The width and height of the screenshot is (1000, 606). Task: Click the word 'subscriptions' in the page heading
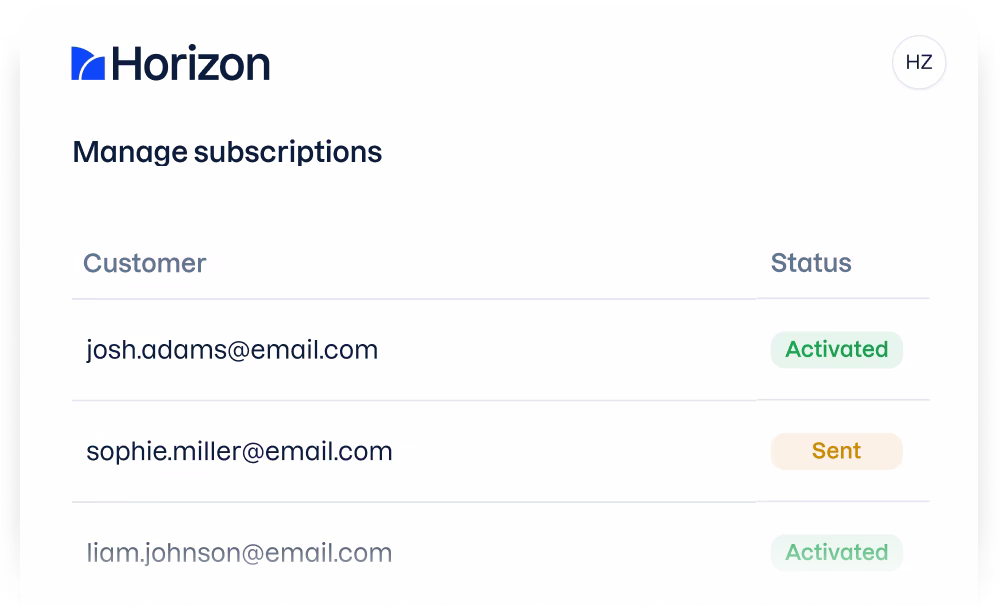288,152
